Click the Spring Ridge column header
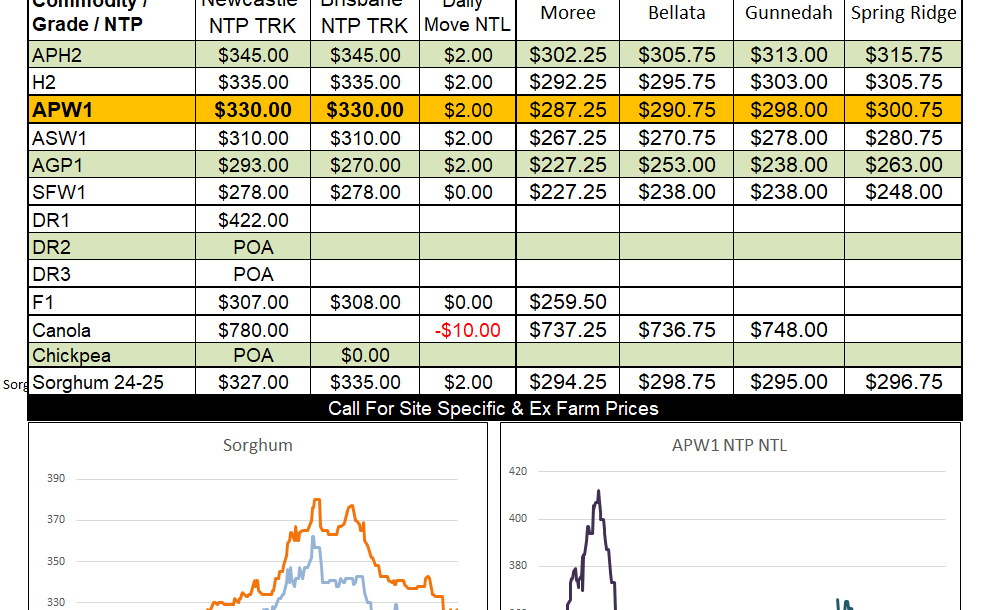The image size is (993, 610). pos(903,14)
